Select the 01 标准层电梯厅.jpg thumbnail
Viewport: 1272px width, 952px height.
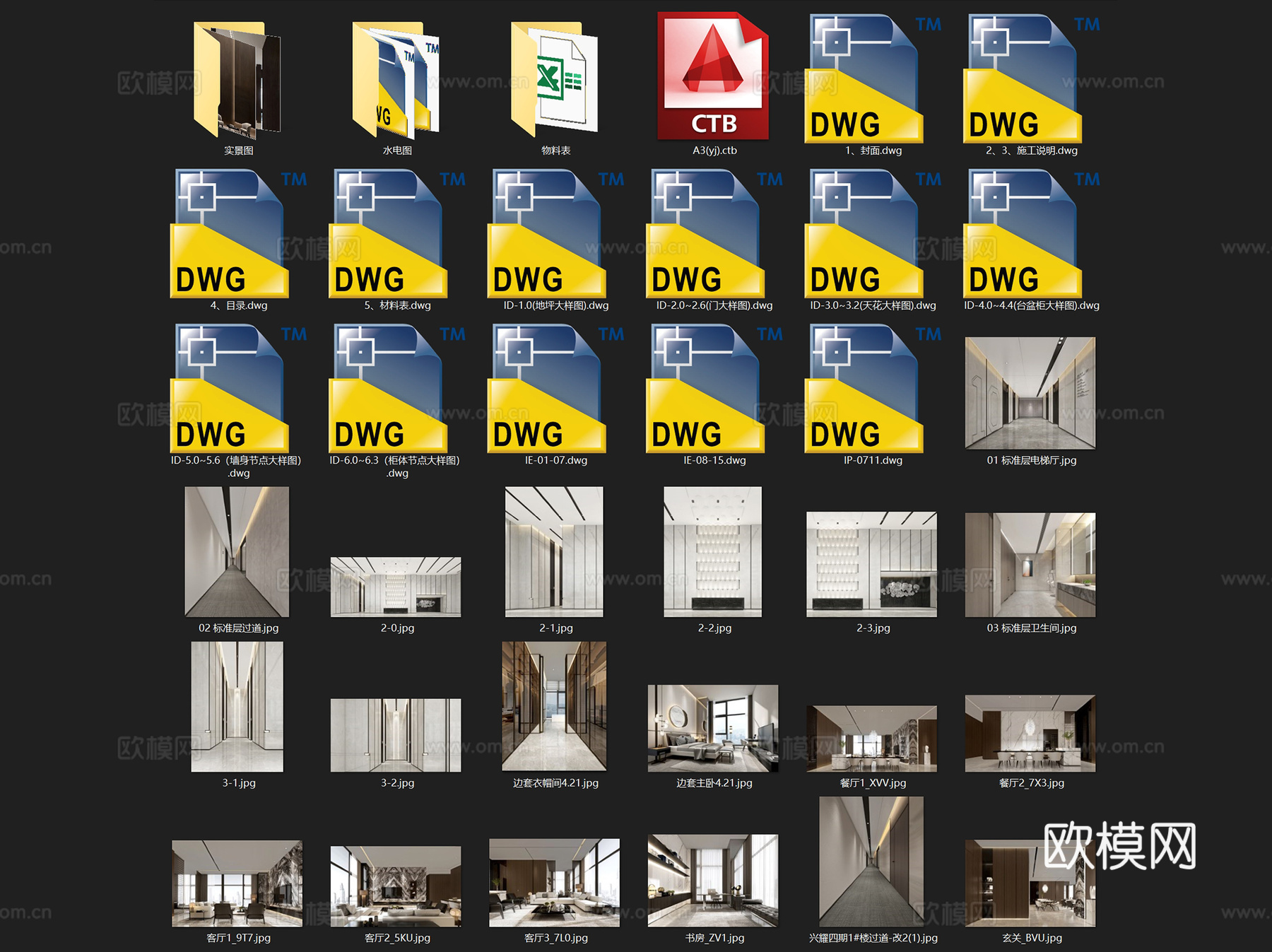point(1030,393)
